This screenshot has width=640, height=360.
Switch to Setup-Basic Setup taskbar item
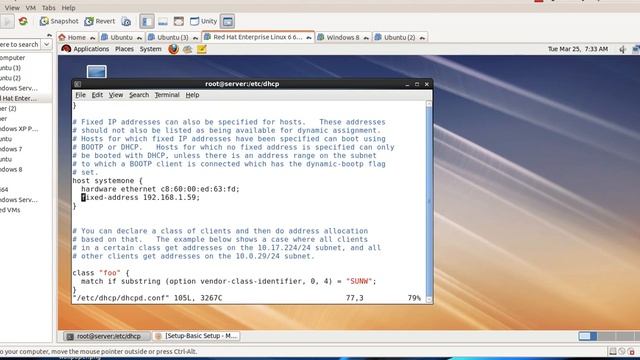pos(196,336)
